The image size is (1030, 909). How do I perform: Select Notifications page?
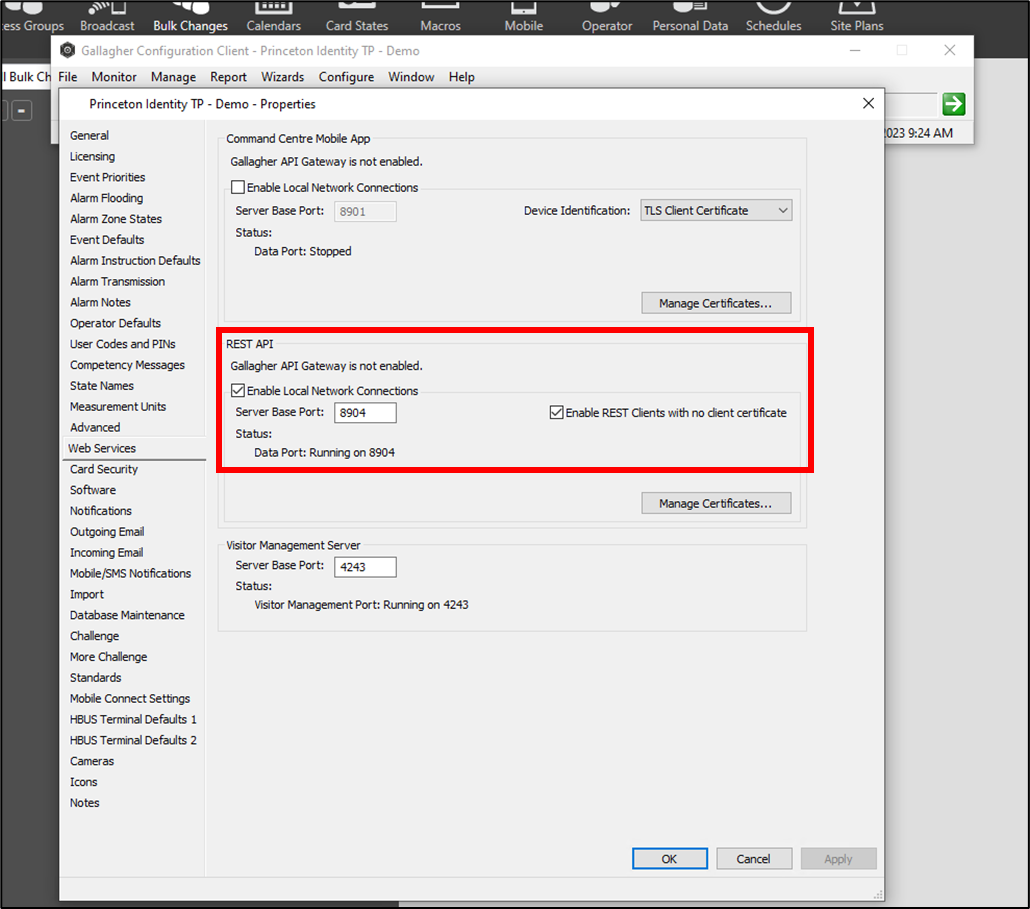101,511
